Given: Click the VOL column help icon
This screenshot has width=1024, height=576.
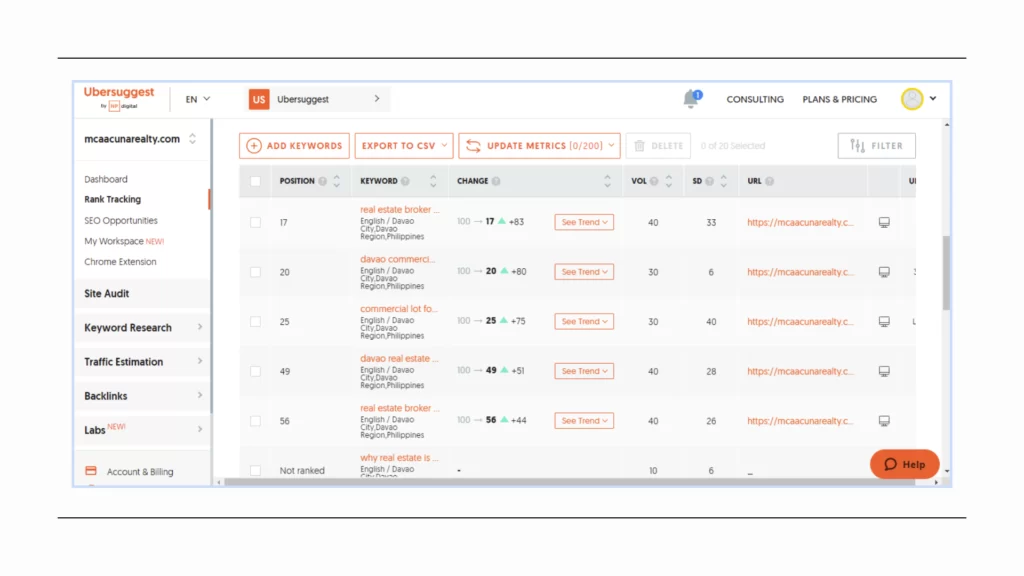Looking at the screenshot, I should click(x=654, y=181).
